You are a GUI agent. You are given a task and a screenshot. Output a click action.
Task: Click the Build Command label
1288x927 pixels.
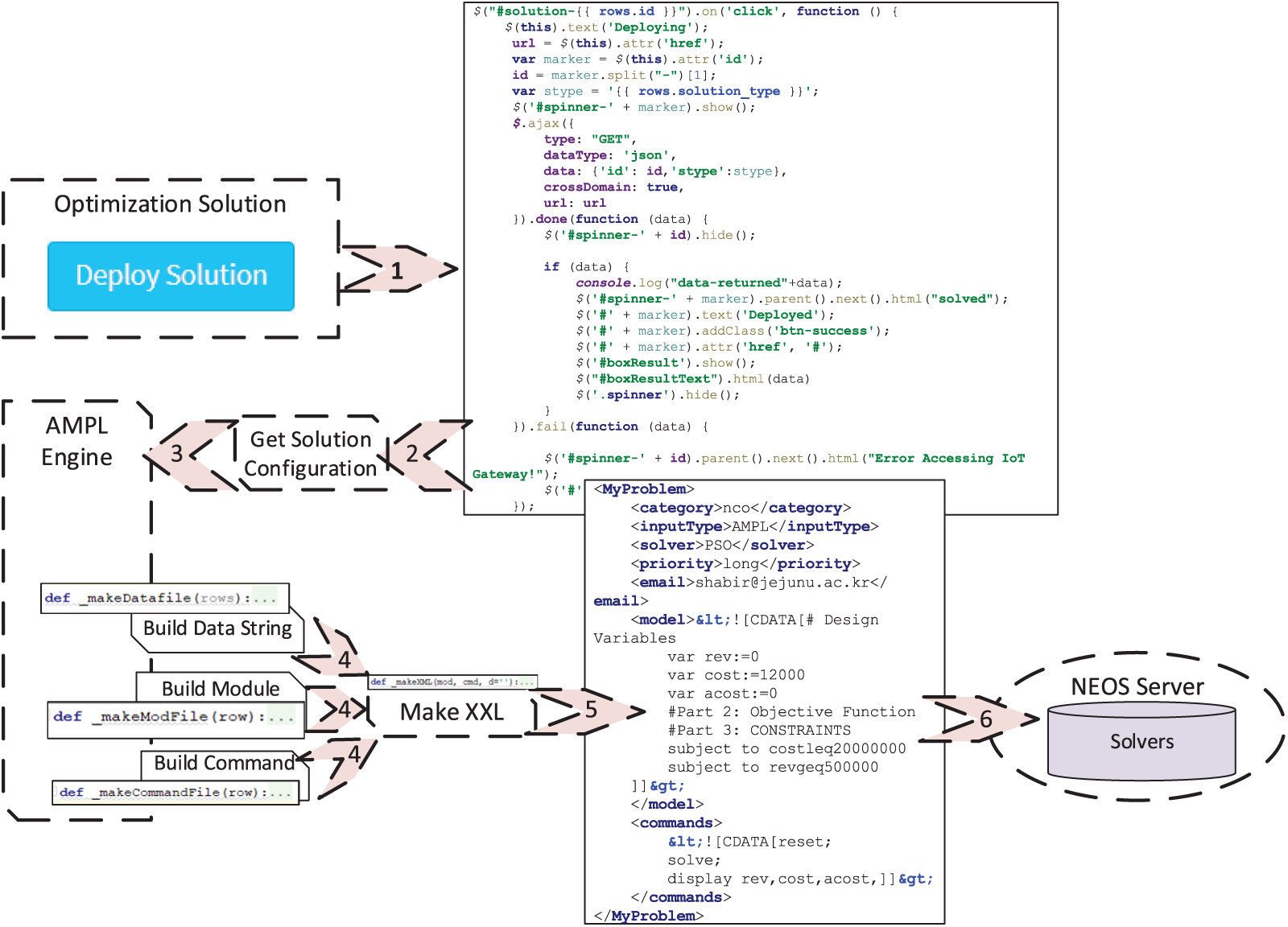click(224, 763)
